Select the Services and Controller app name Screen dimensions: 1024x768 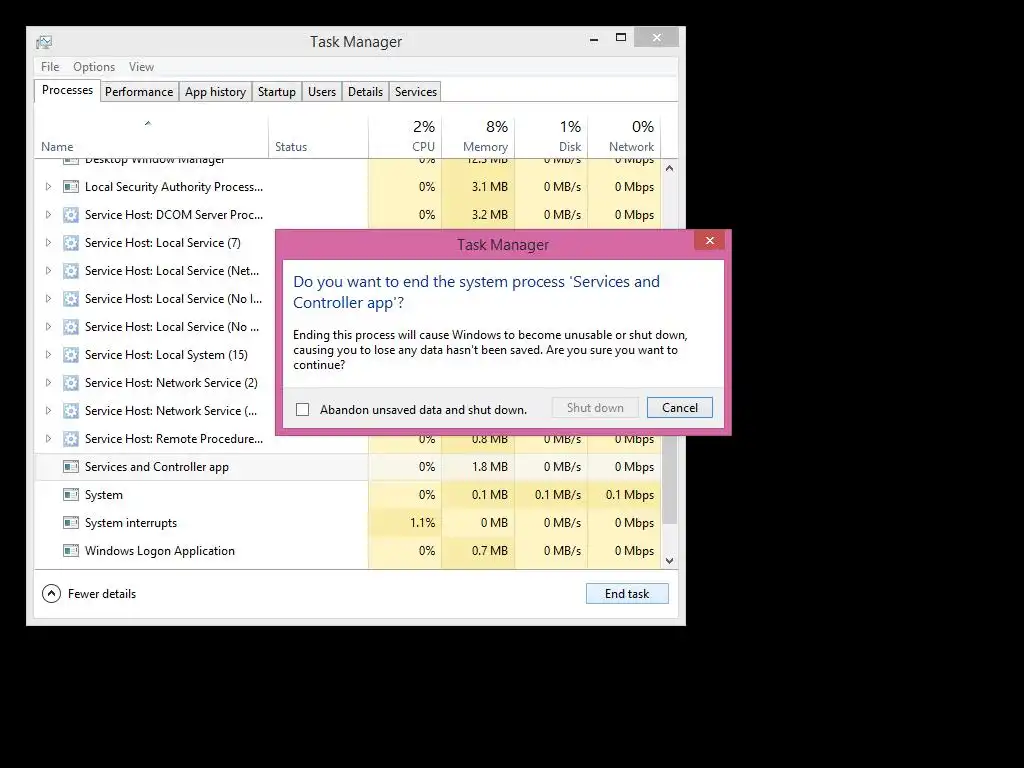(157, 467)
